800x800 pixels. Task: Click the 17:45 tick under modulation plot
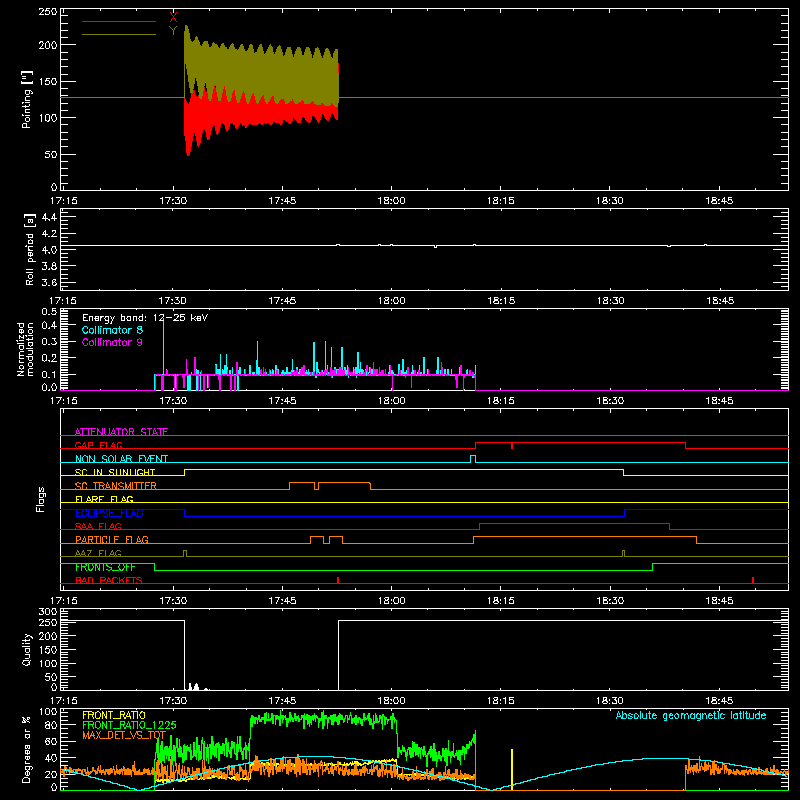coord(282,401)
